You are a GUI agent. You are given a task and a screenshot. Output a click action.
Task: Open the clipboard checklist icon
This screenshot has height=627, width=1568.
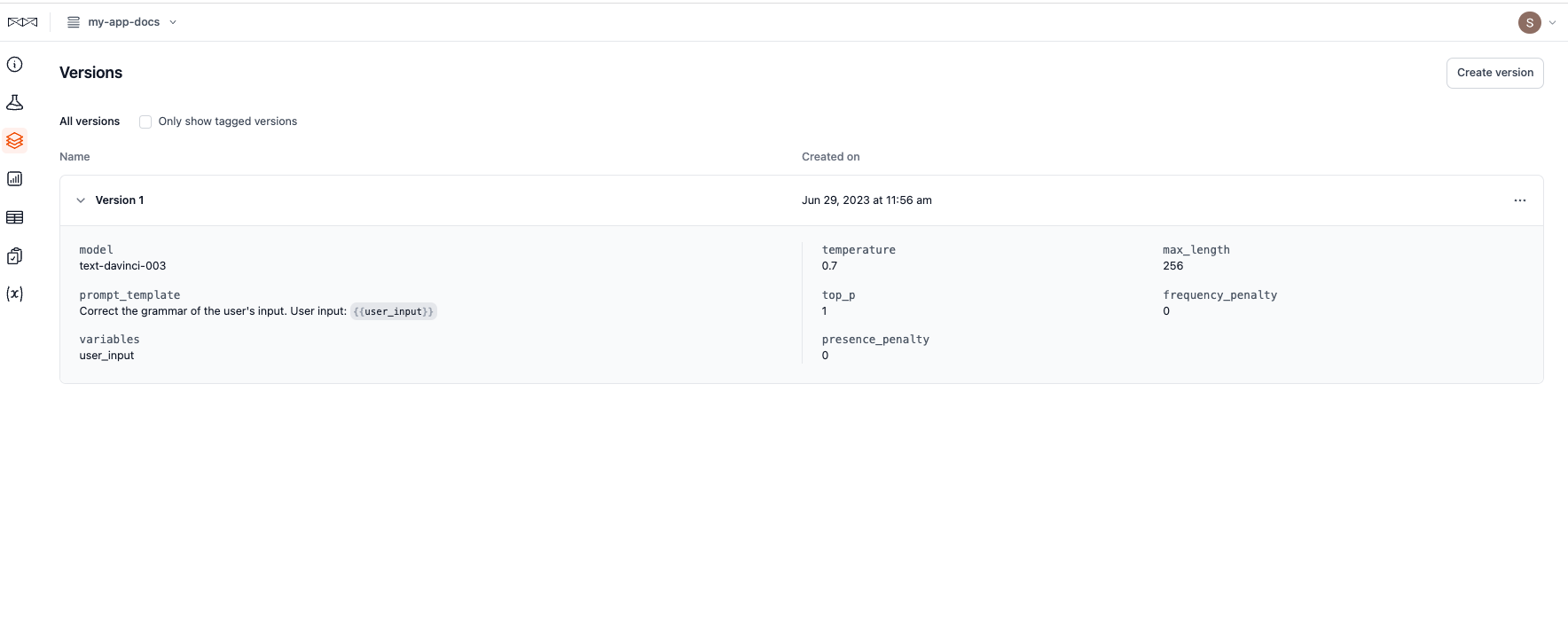[15, 255]
